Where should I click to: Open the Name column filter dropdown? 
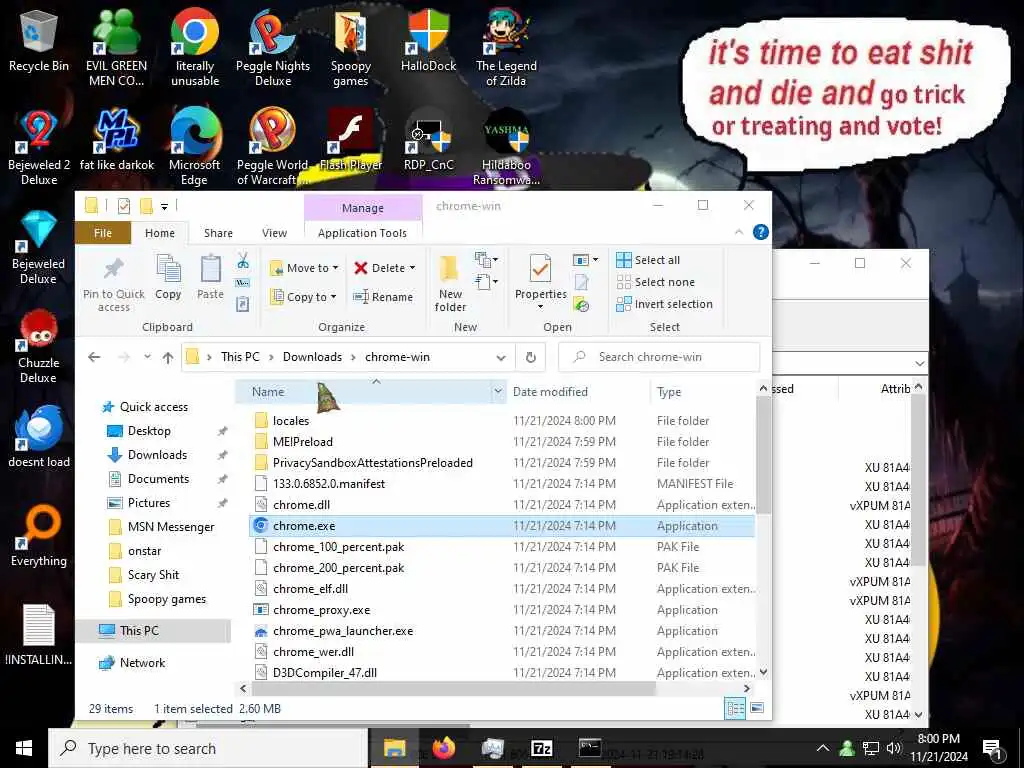(x=498, y=392)
